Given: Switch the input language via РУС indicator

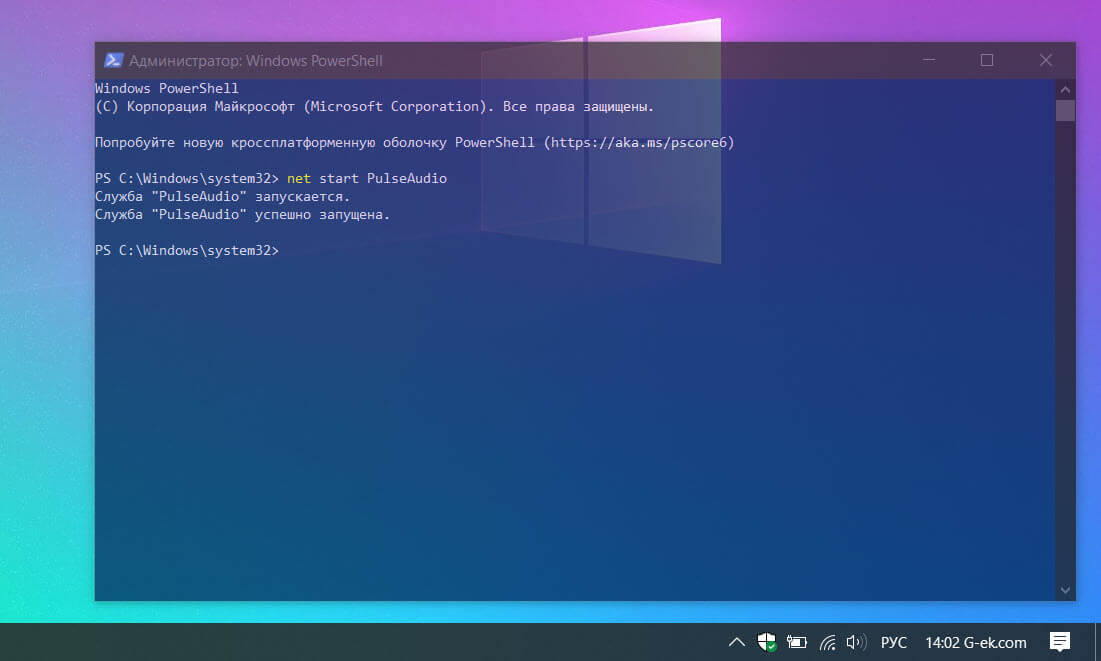Looking at the screenshot, I should click(893, 643).
